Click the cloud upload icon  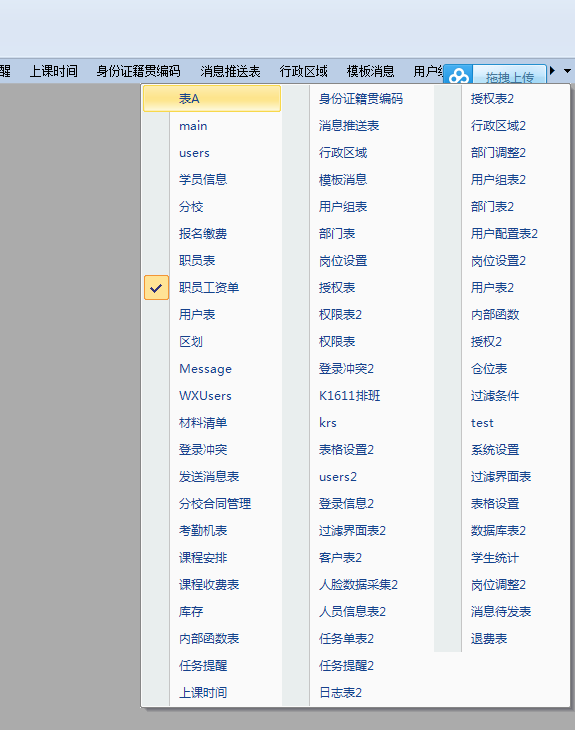click(459, 76)
